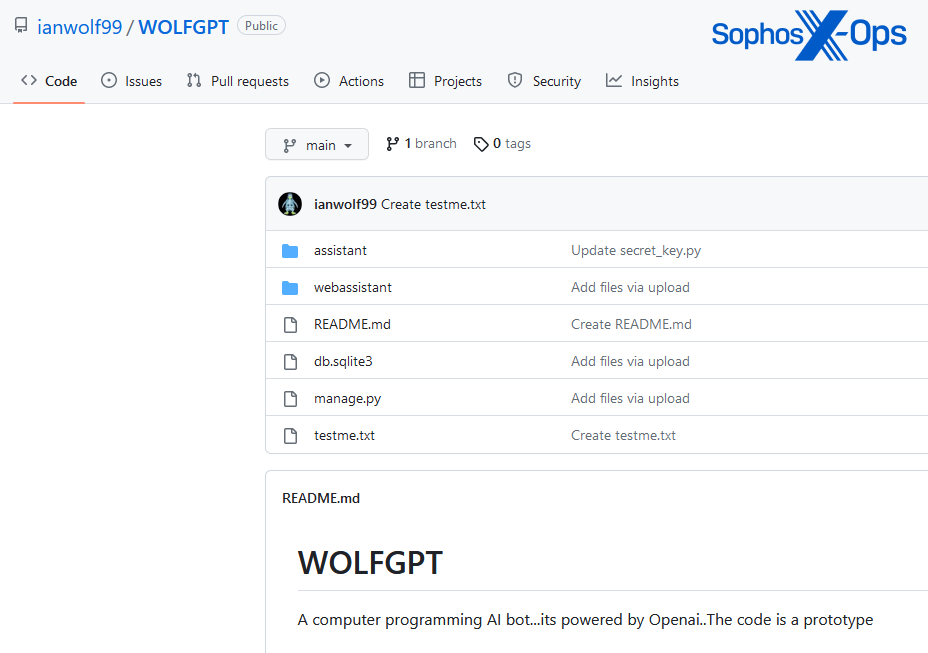Image resolution: width=928 pixels, height=653 pixels.
Task: Open the assistant folder icon
Action: click(x=290, y=250)
